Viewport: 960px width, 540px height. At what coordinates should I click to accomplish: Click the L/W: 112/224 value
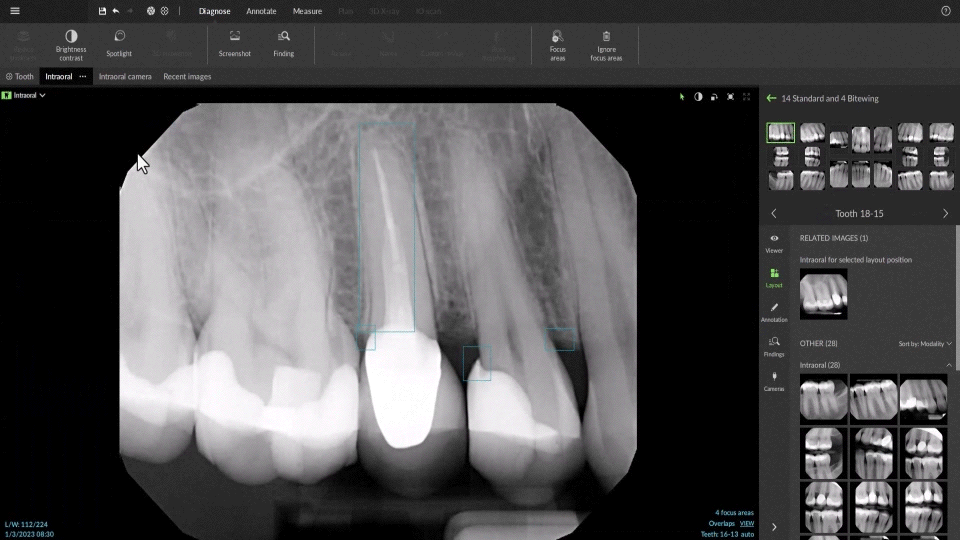[x=26, y=525]
